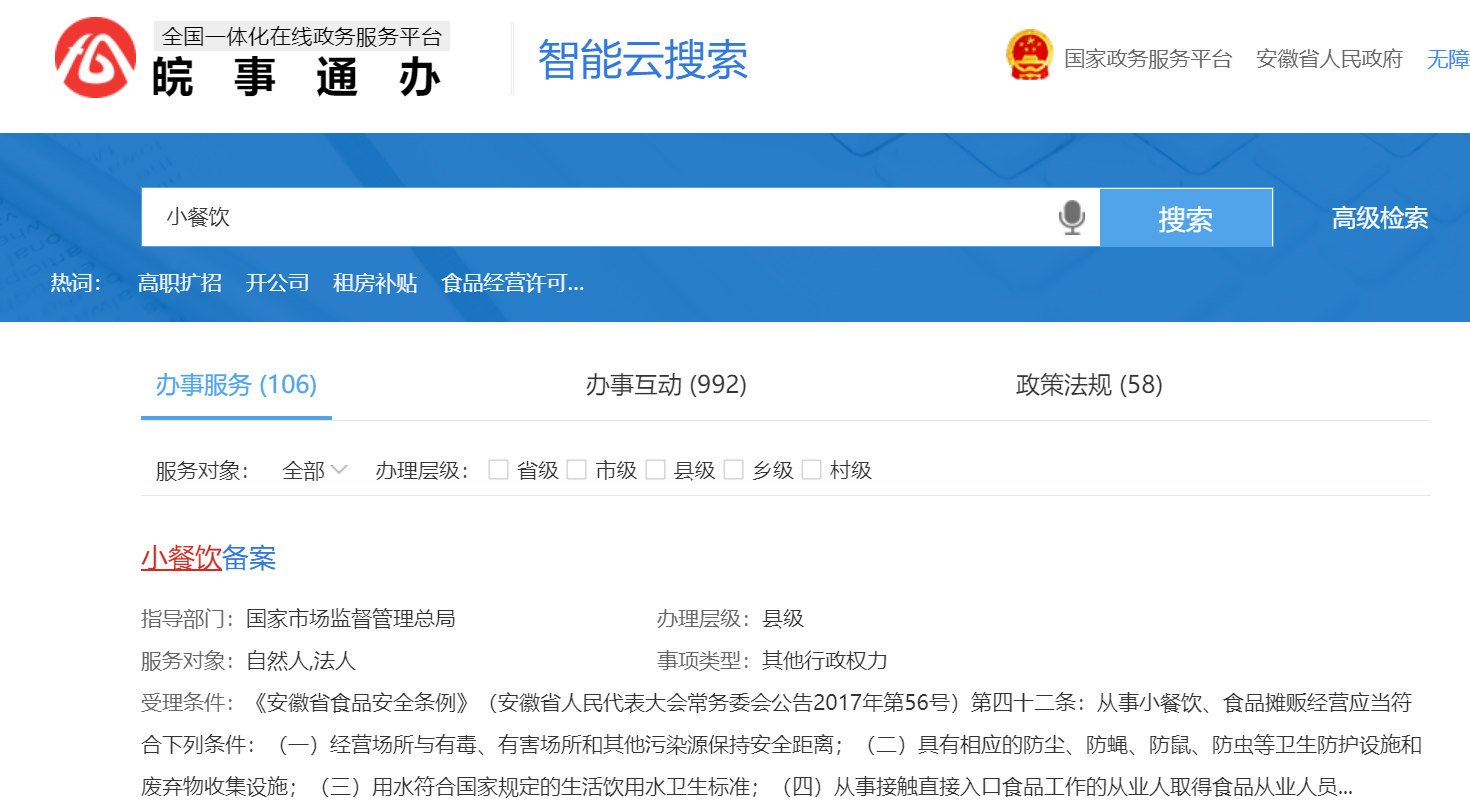The width and height of the screenshot is (1470, 809).
Task: Select the 村级 checkbox
Action: (811, 470)
